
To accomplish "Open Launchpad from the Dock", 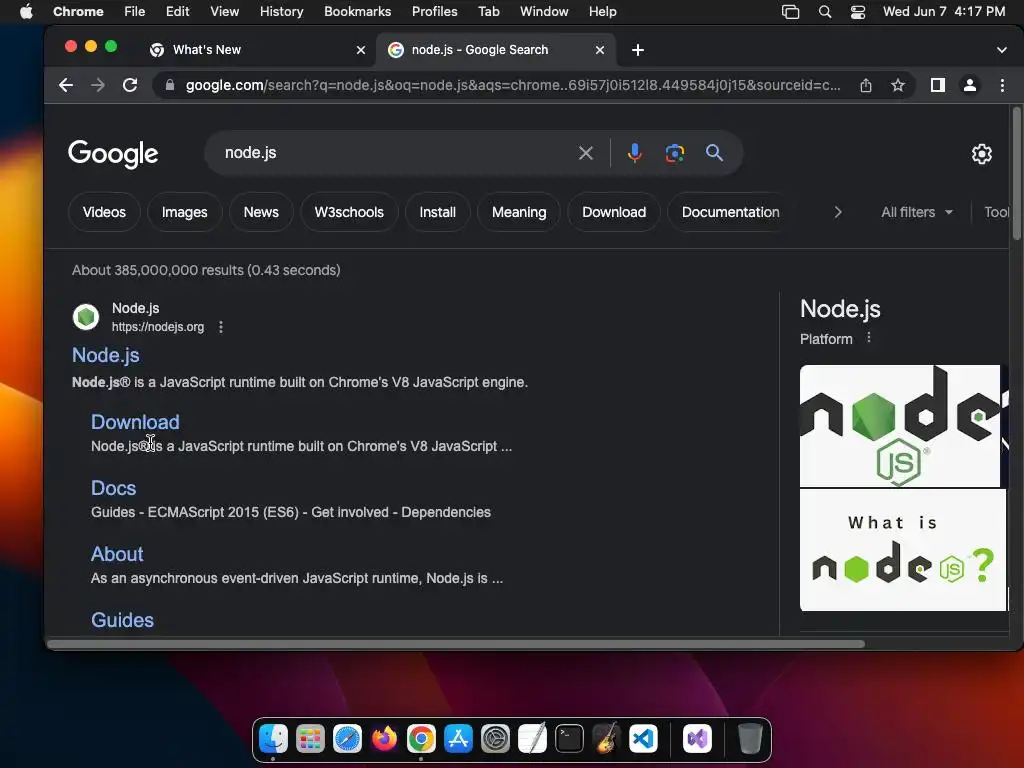I will 310,739.
